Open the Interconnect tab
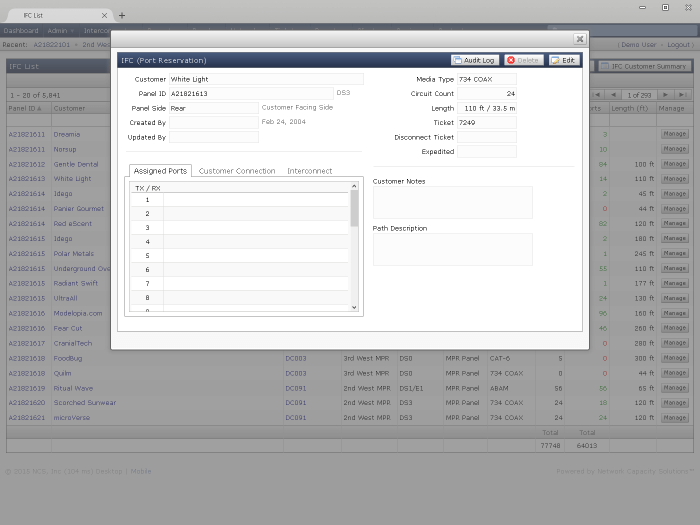700x525 pixels. 309,171
